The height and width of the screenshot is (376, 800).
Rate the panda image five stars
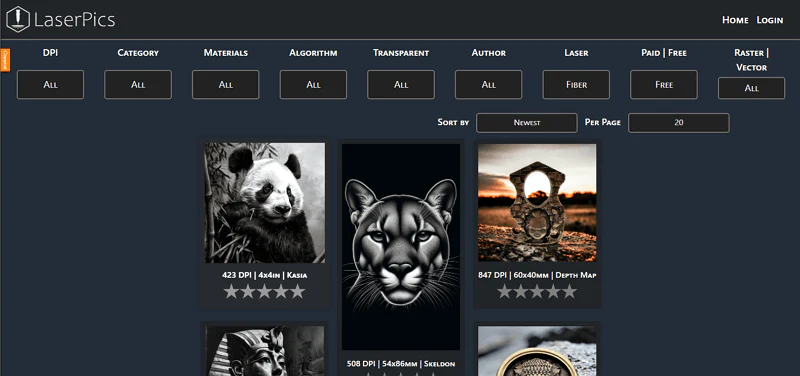pyautogui.click(x=297, y=292)
